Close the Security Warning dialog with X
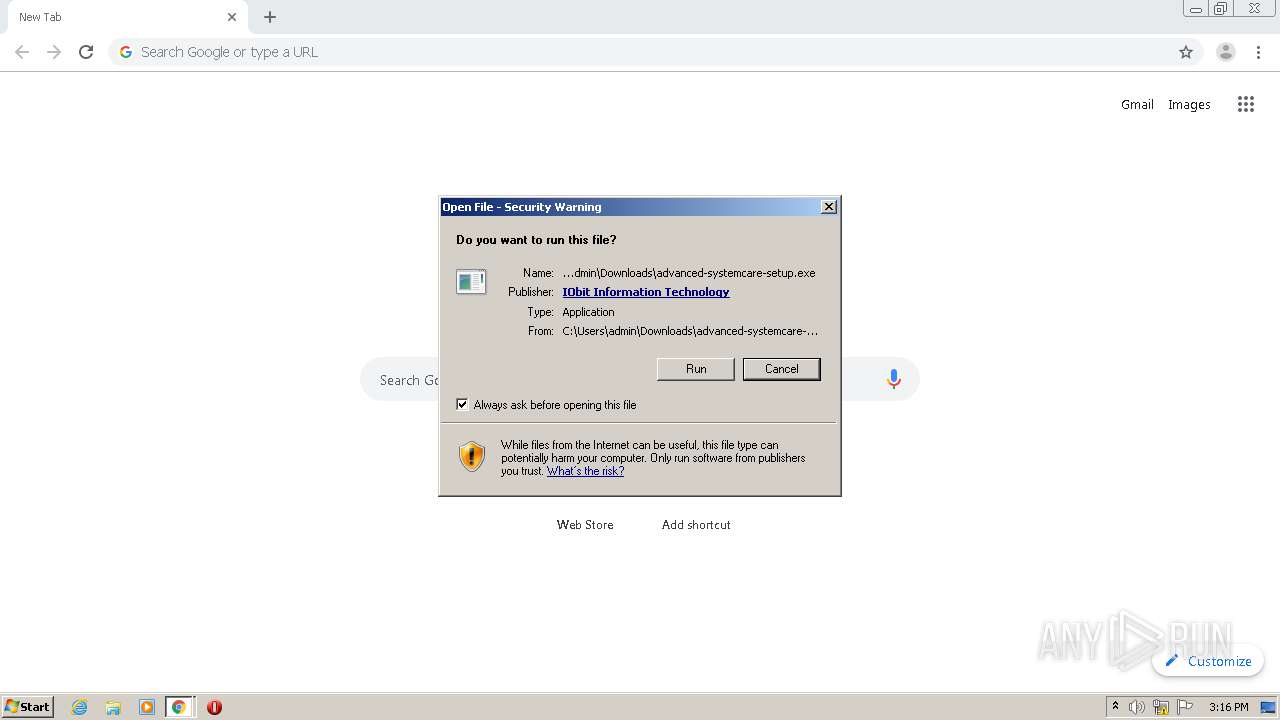Image resolution: width=1280 pixels, height=720 pixels. 828,207
